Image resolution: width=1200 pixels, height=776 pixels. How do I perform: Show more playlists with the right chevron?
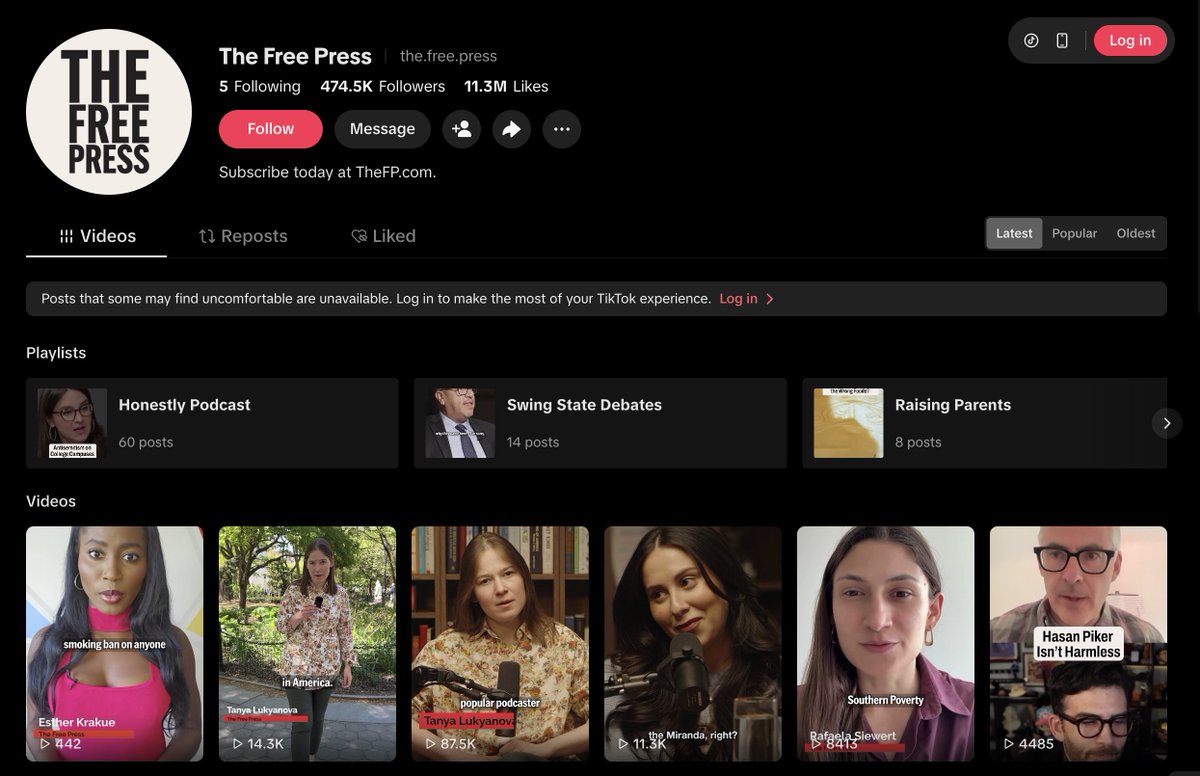pyautogui.click(x=1166, y=423)
